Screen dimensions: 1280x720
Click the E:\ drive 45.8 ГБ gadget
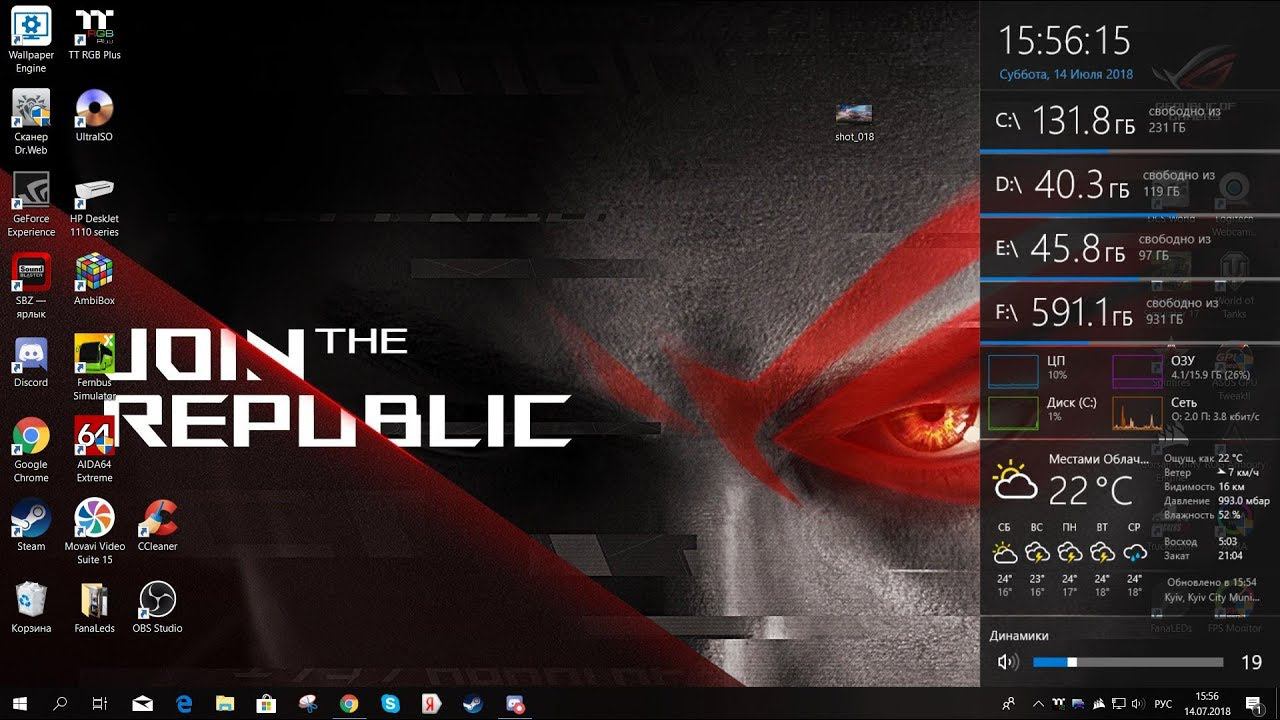pos(1130,248)
